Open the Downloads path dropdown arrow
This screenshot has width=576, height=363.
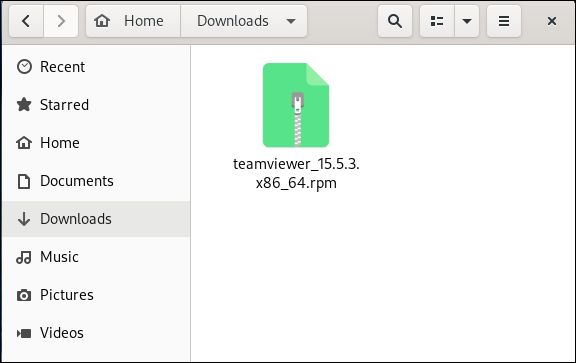pyautogui.click(x=291, y=21)
